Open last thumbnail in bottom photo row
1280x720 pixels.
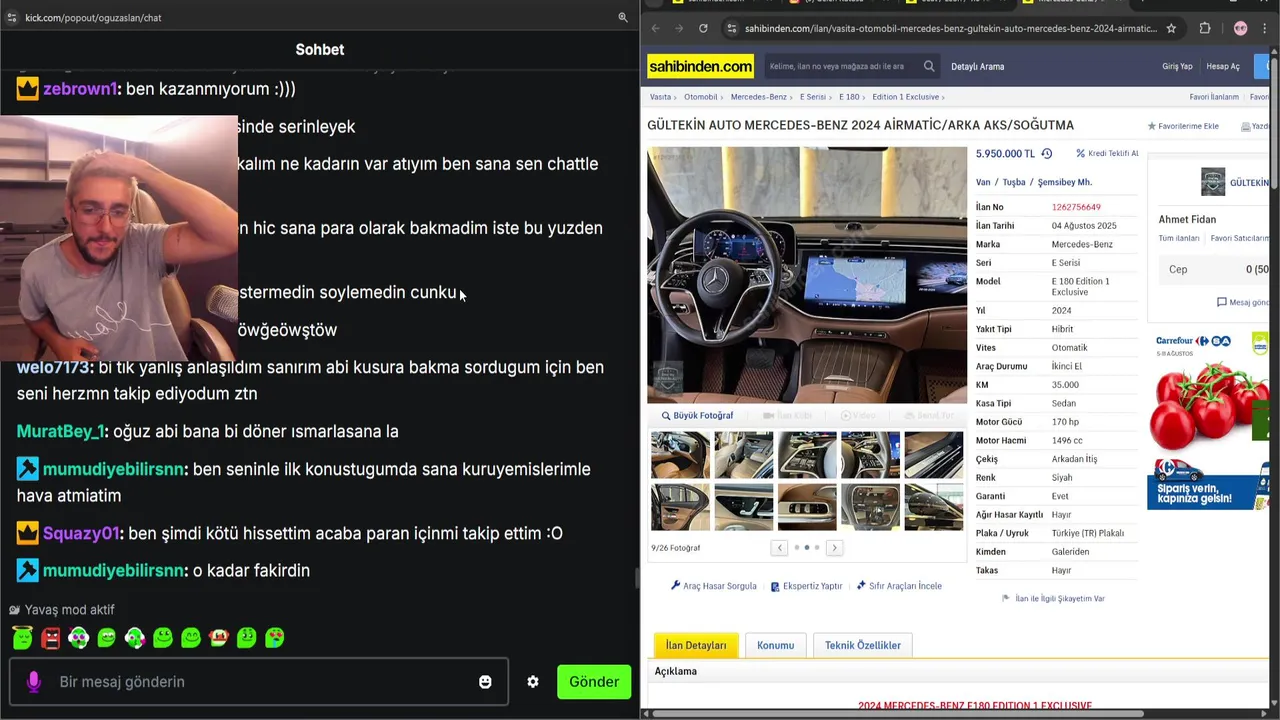[933, 507]
